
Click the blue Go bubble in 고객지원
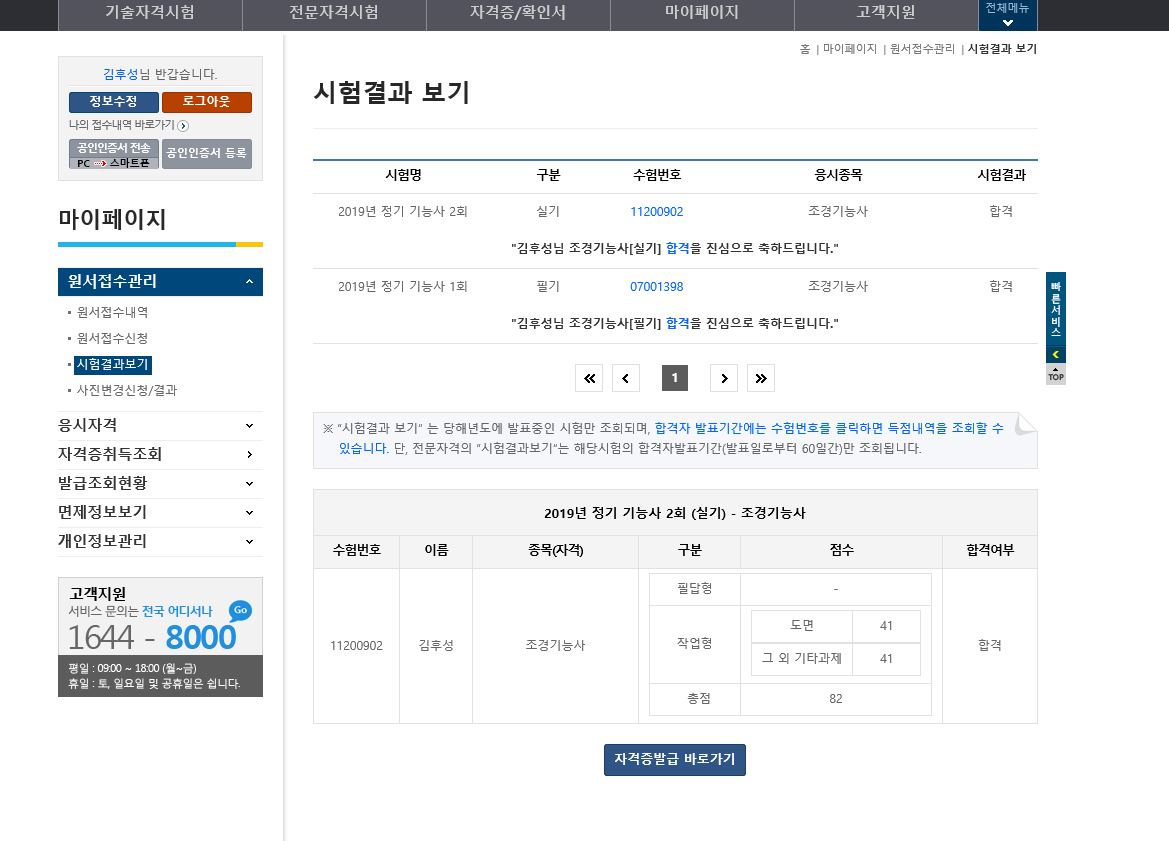[239, 610]
